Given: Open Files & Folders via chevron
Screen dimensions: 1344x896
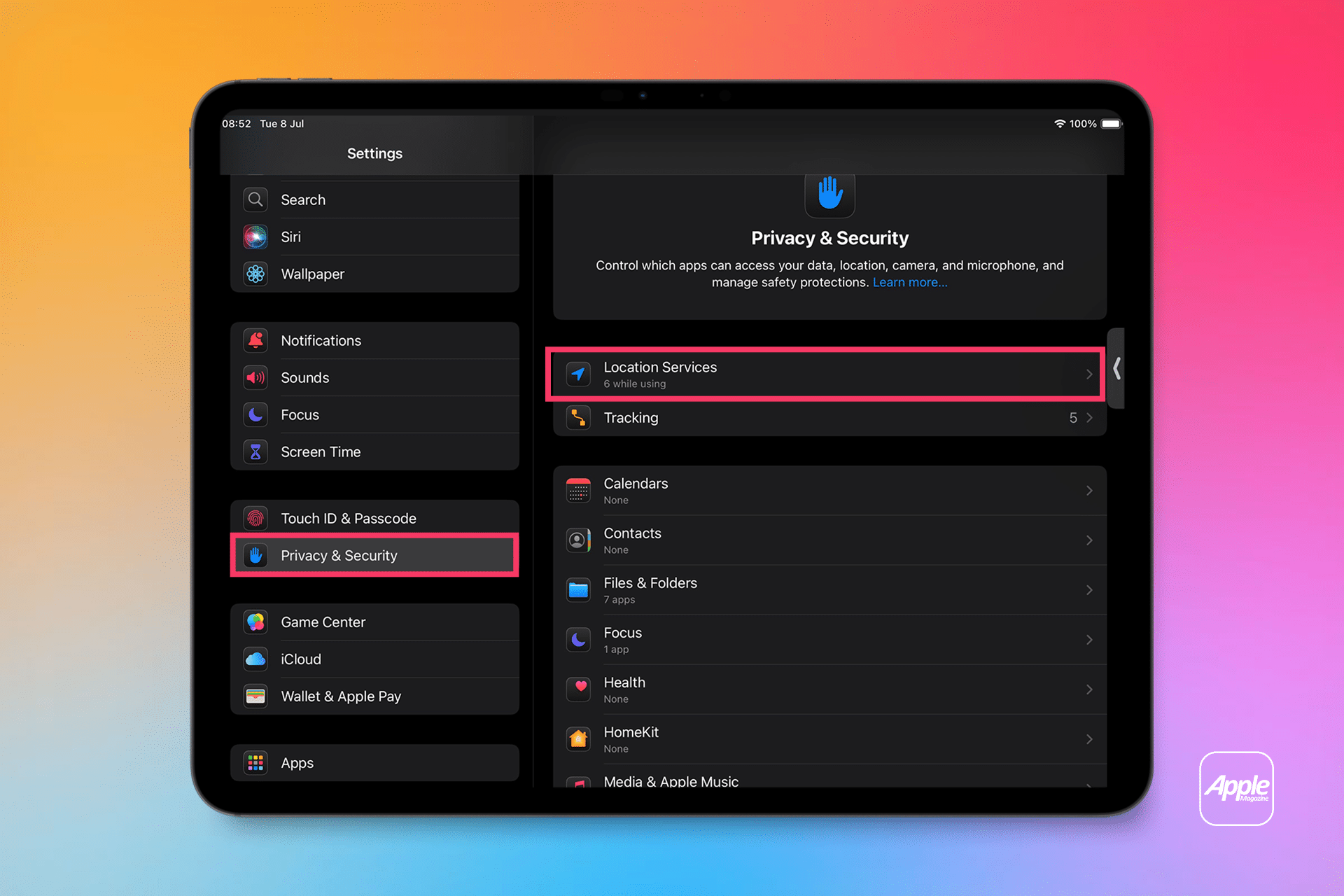Looking at the screenshot, I should (1089, 590).
